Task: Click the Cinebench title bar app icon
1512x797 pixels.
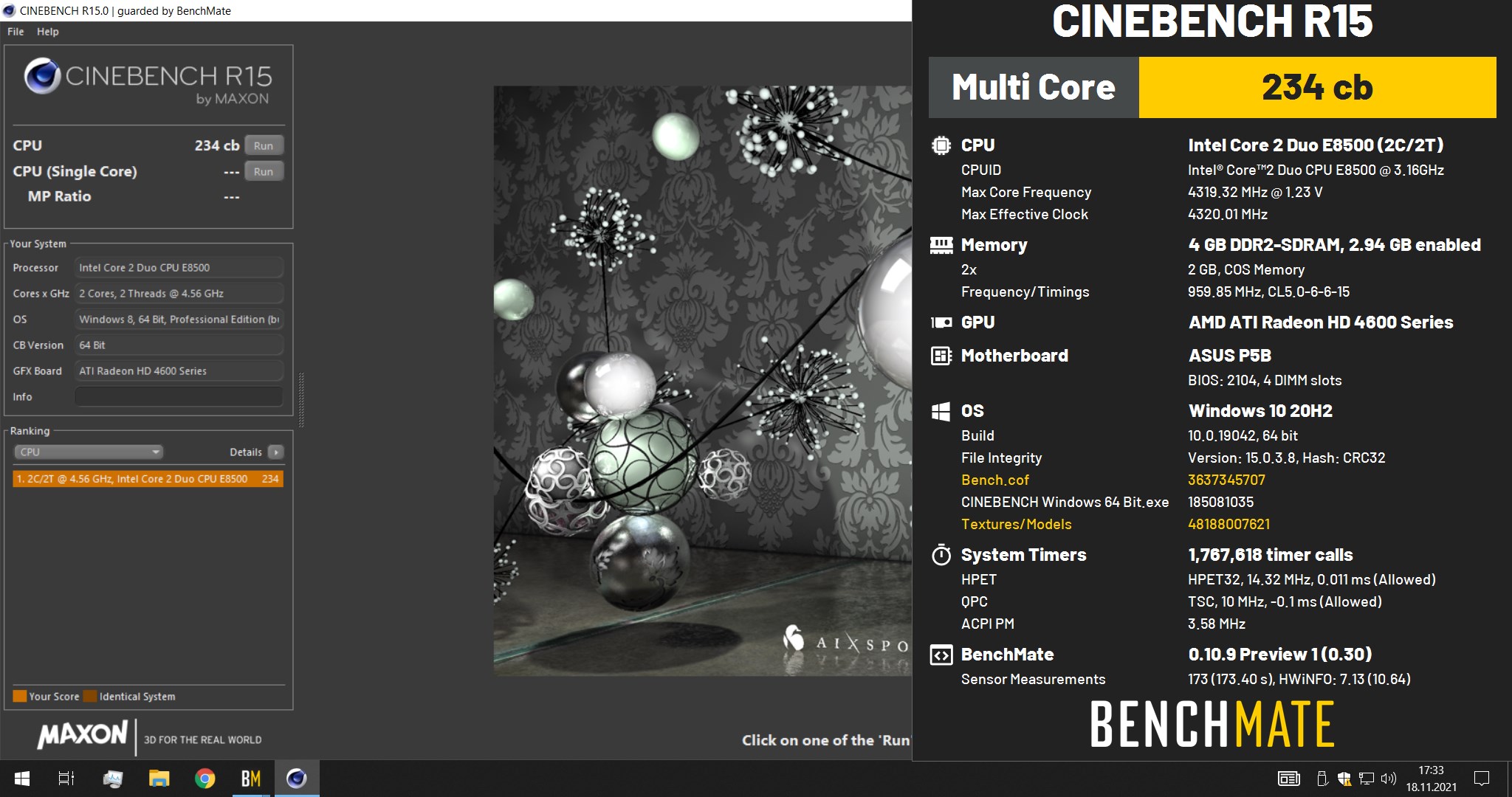Action: pyautogui.click(x=9, y=10)
